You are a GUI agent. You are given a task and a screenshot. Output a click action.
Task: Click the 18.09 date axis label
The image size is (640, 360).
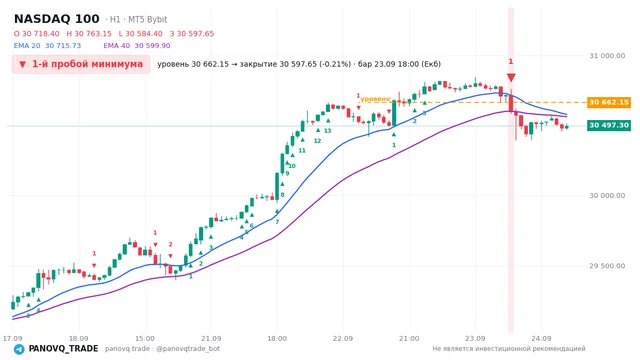78,338
